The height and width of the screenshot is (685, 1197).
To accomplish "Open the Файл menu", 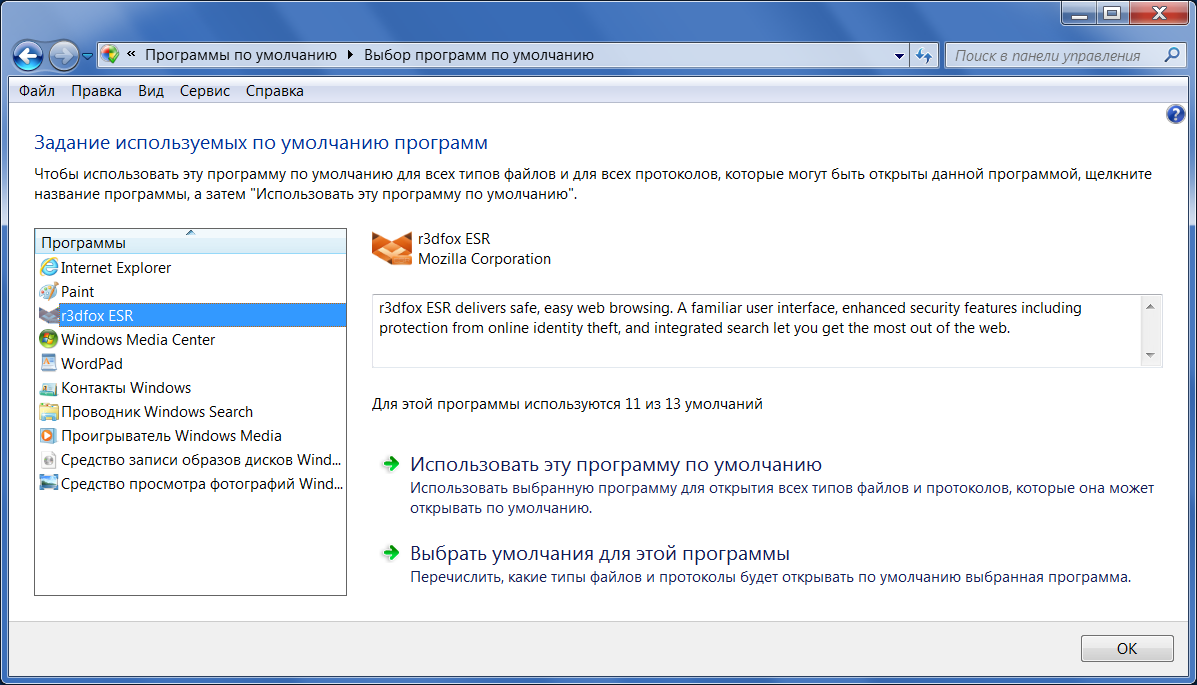I will (37, 91).
